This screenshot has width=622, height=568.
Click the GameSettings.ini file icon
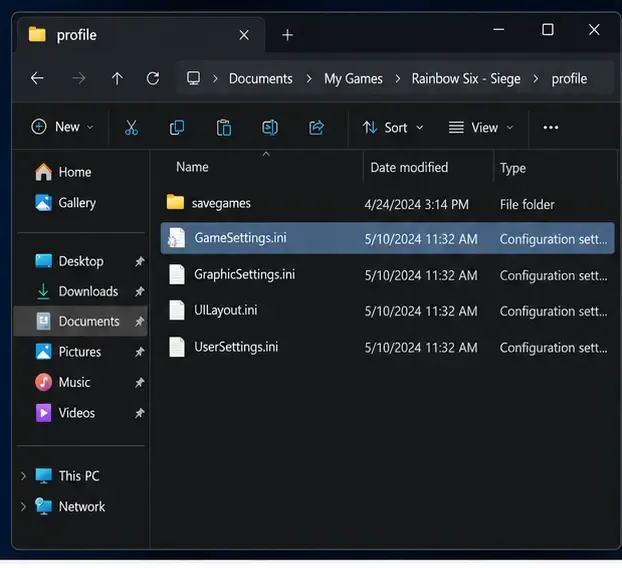[176, 238]
